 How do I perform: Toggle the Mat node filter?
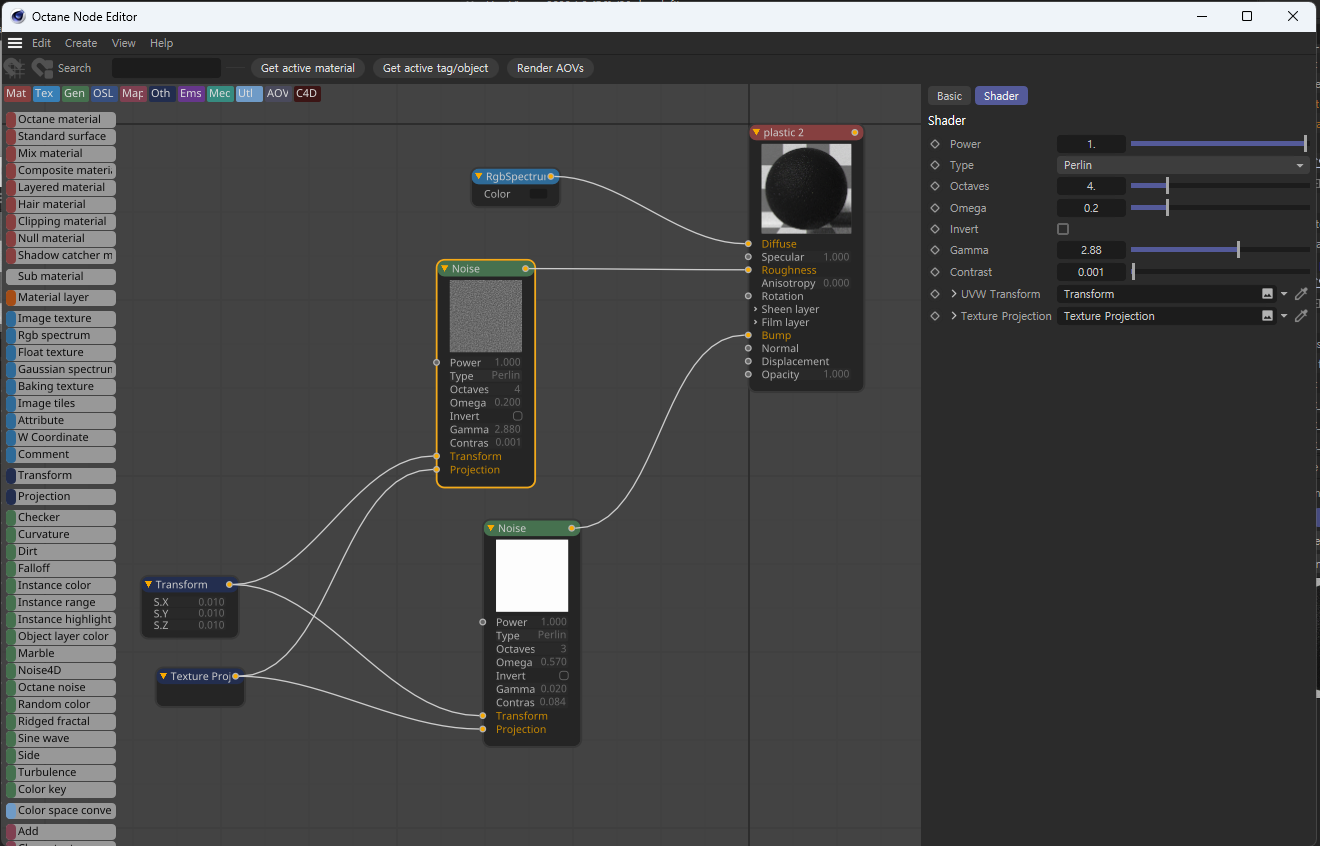pyautogui.click(x=16, y=93)
